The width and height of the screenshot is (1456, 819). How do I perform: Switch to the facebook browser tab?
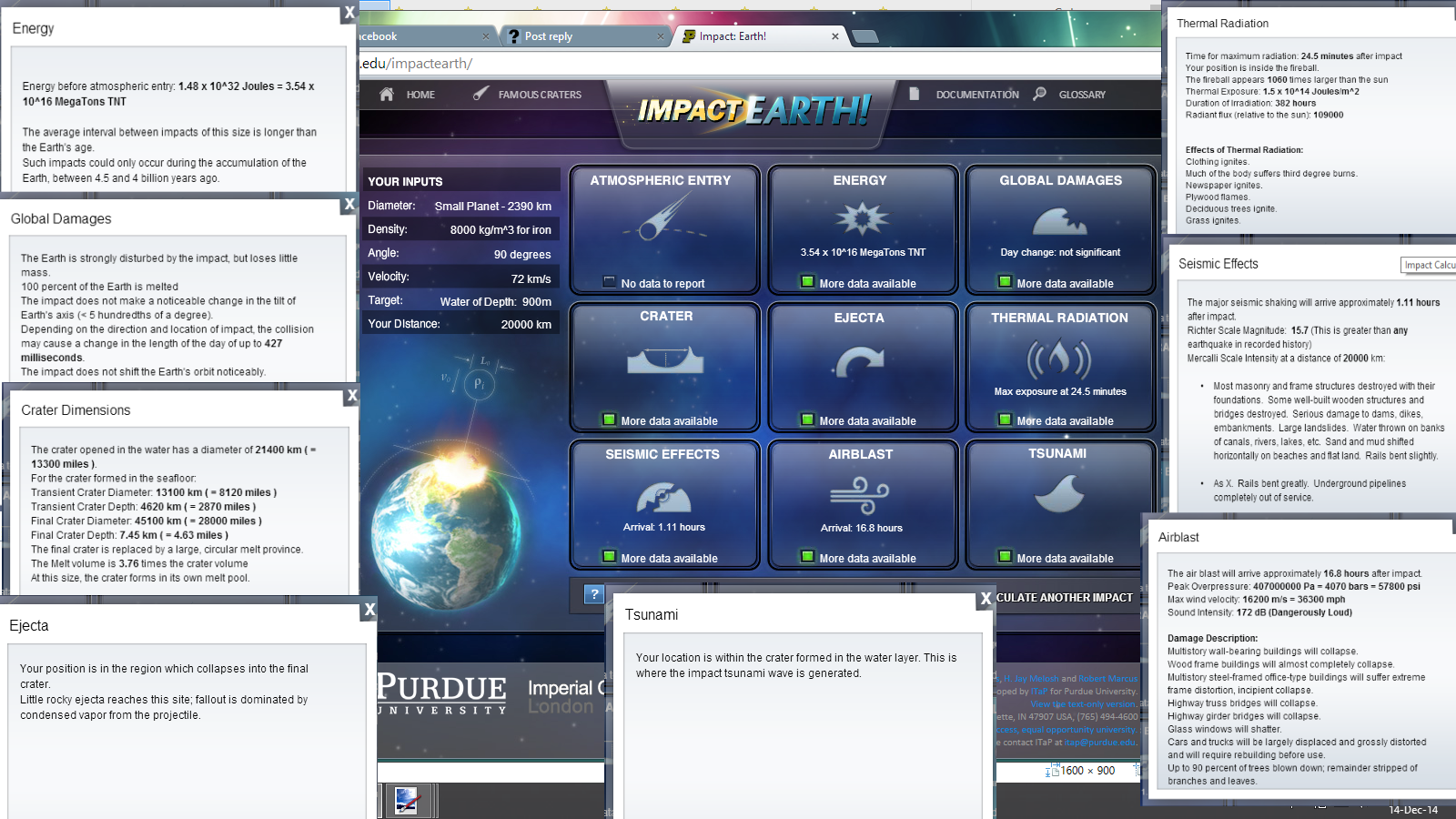[426, 36]
